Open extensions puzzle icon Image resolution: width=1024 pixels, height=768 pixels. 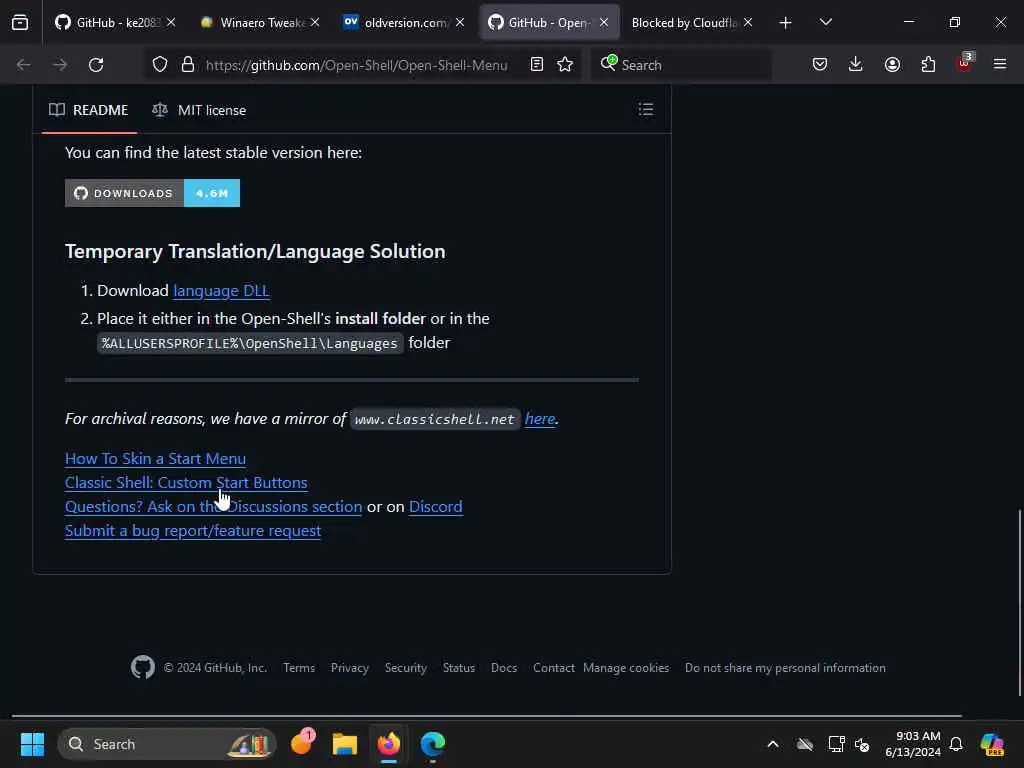pos(928,65)
